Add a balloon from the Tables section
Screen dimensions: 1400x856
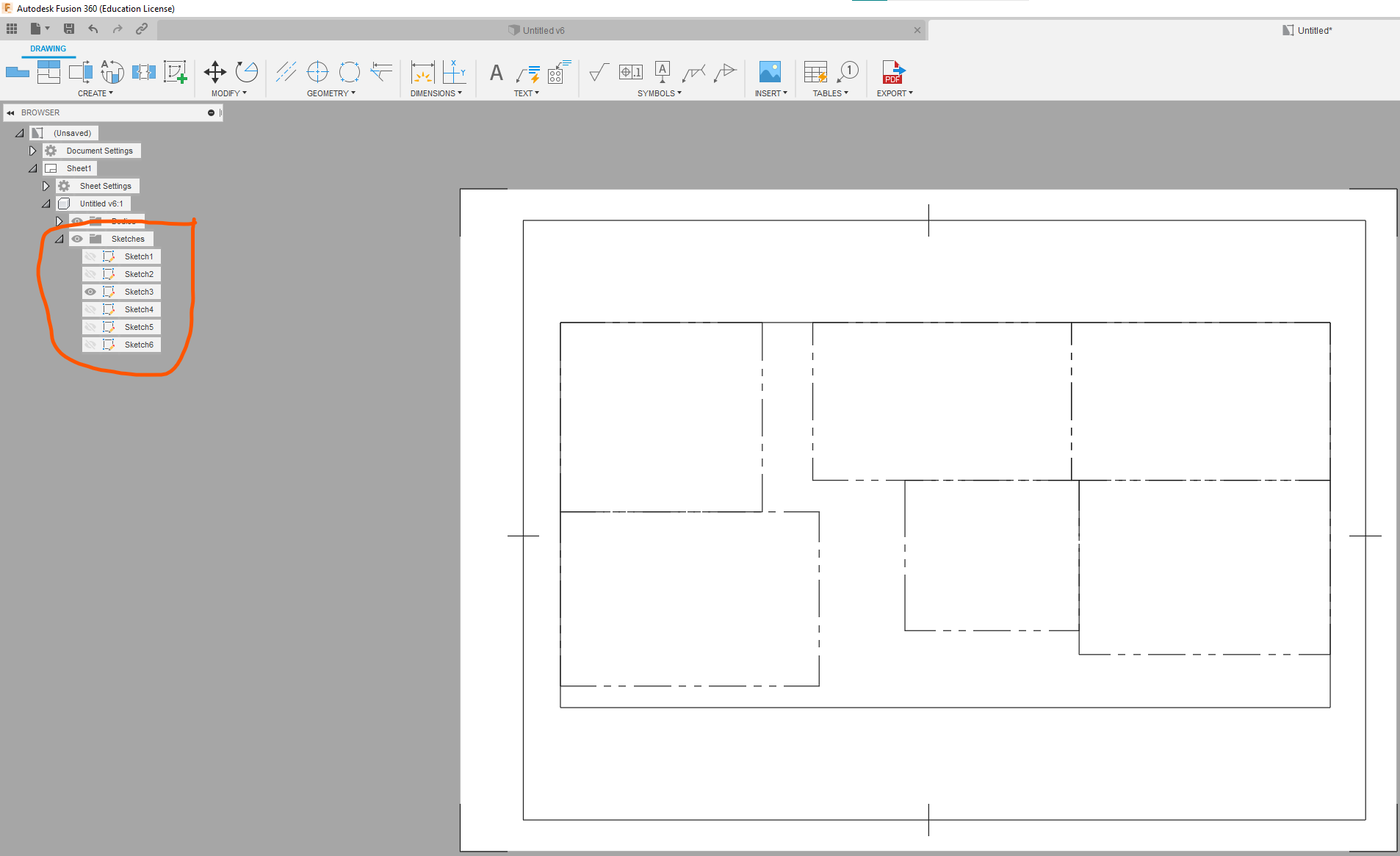click(848, 72)
